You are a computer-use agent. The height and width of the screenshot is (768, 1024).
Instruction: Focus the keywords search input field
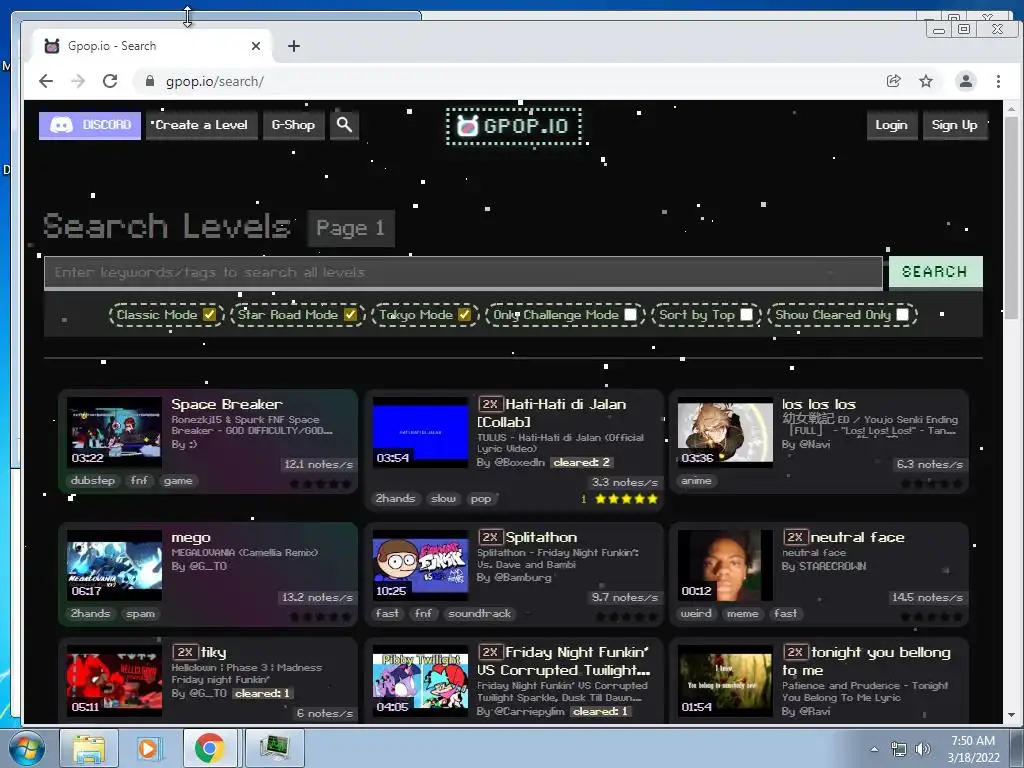click(x=463, y=272)
